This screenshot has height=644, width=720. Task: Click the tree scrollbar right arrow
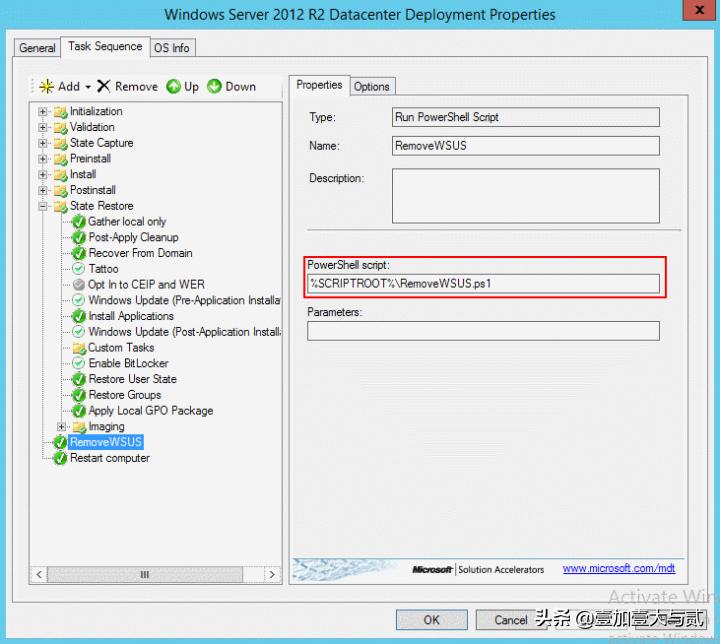tap(272, 575)
